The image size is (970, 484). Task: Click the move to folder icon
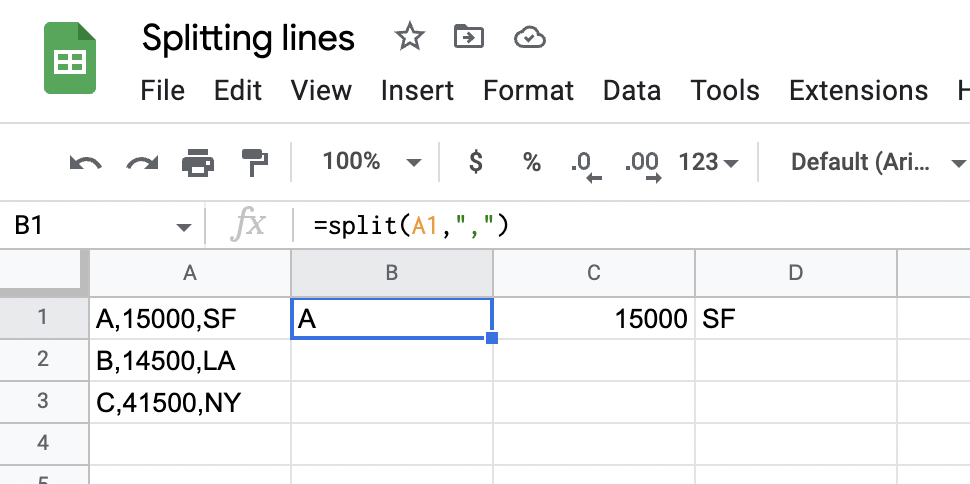pos(469,37)
